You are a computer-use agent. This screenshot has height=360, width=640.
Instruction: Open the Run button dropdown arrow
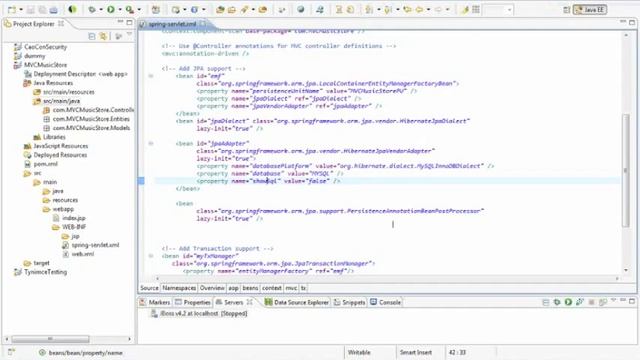pos(120,10)
